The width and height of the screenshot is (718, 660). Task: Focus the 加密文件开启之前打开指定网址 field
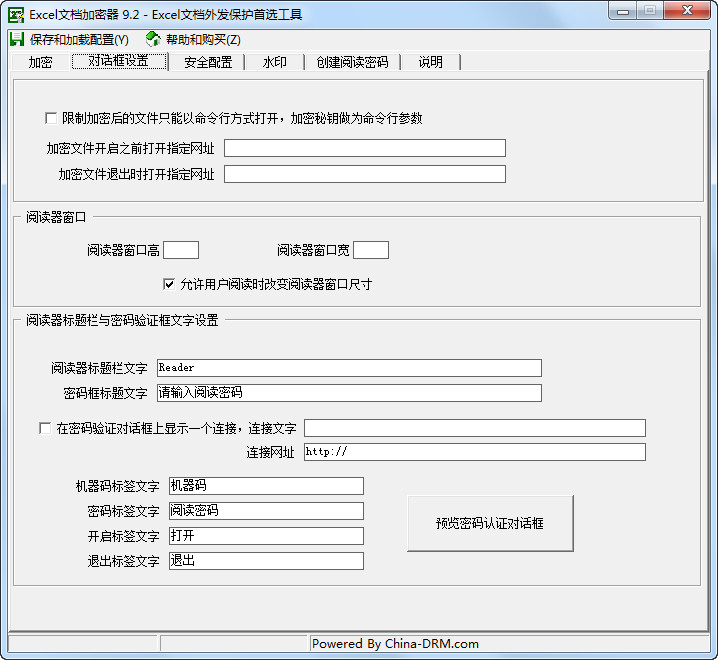tap(365, 148)
